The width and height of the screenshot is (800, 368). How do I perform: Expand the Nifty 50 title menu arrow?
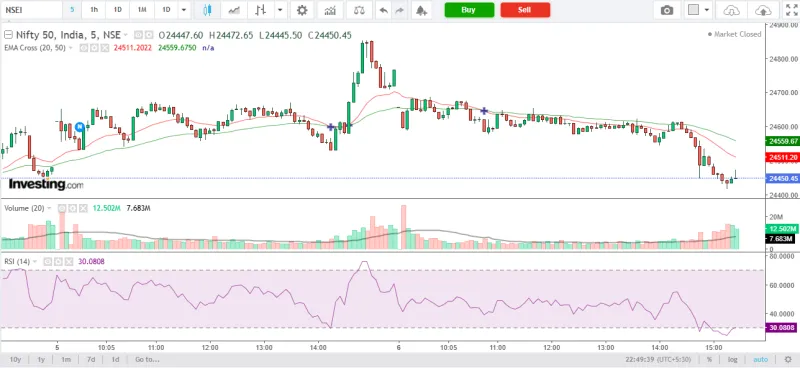tap(126, 35)
